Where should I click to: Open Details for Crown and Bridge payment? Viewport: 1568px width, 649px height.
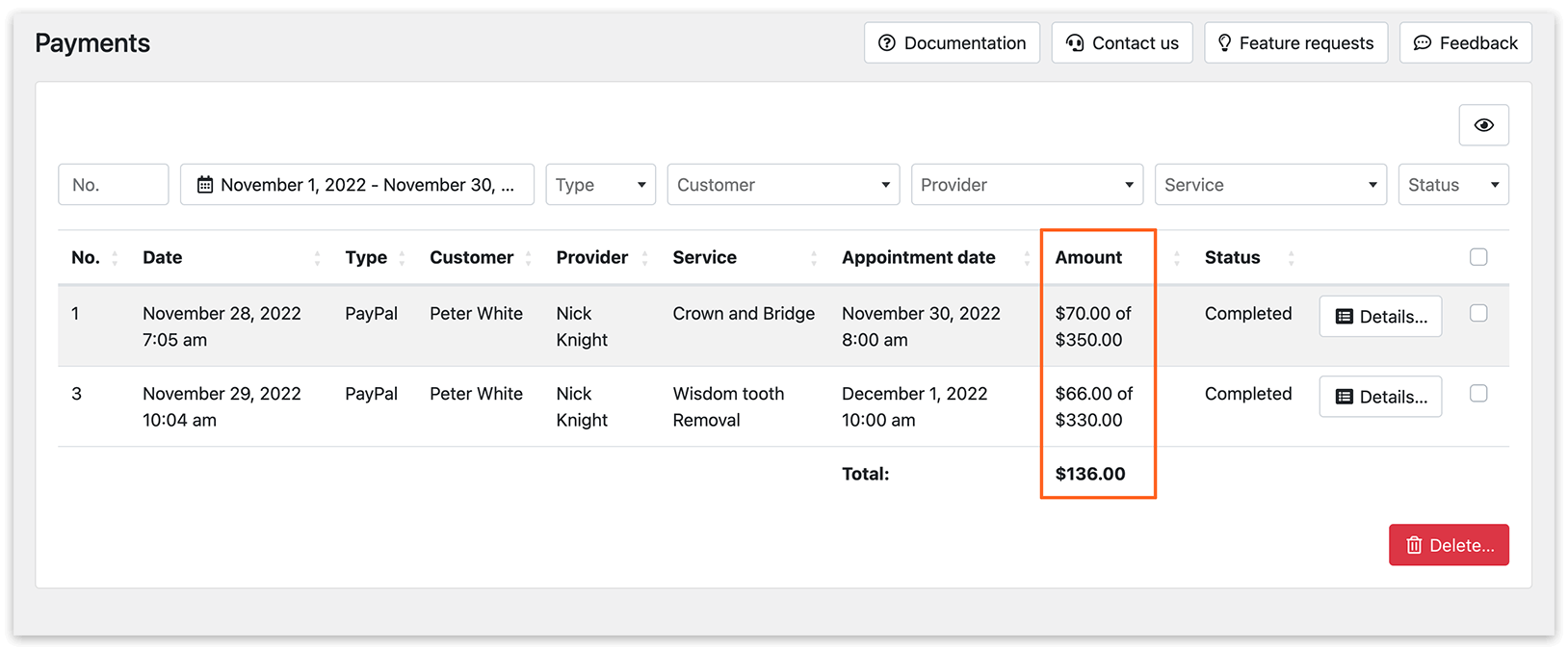click(x=1380, y=317)
